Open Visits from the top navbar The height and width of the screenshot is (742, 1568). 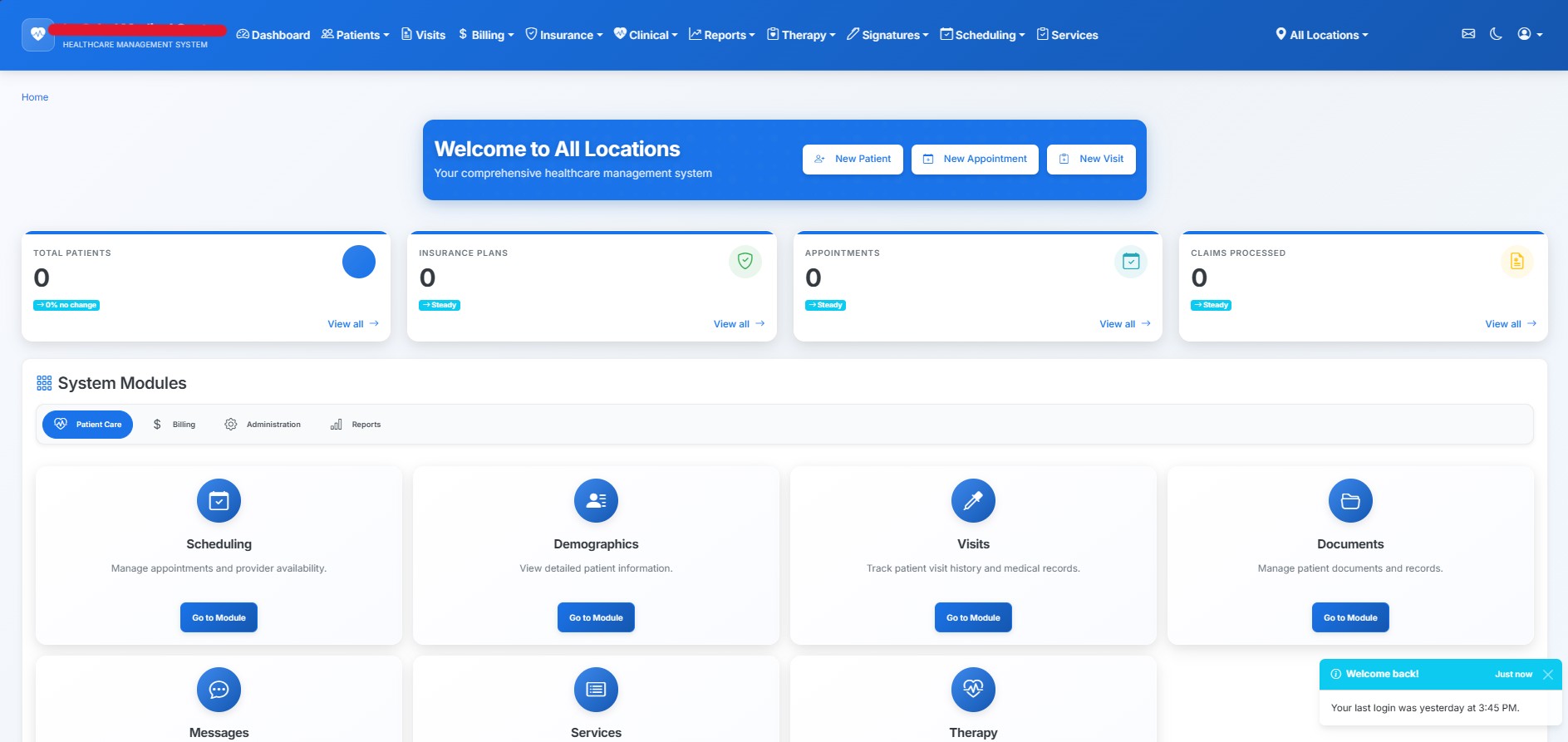[423, 35]
